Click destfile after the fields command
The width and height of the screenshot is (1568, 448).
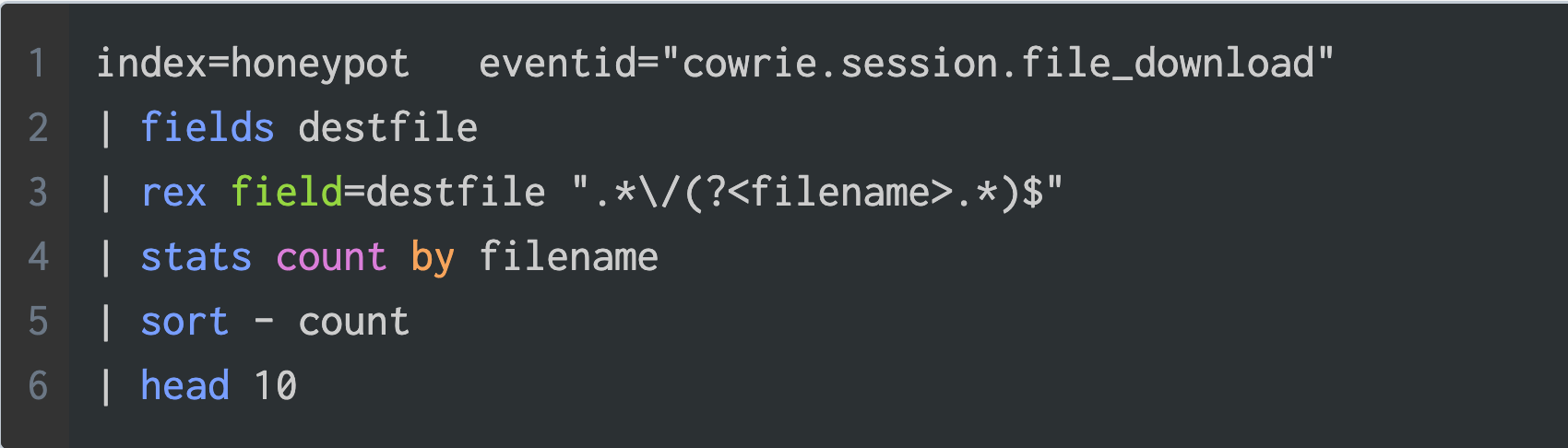tap(387, 128)
